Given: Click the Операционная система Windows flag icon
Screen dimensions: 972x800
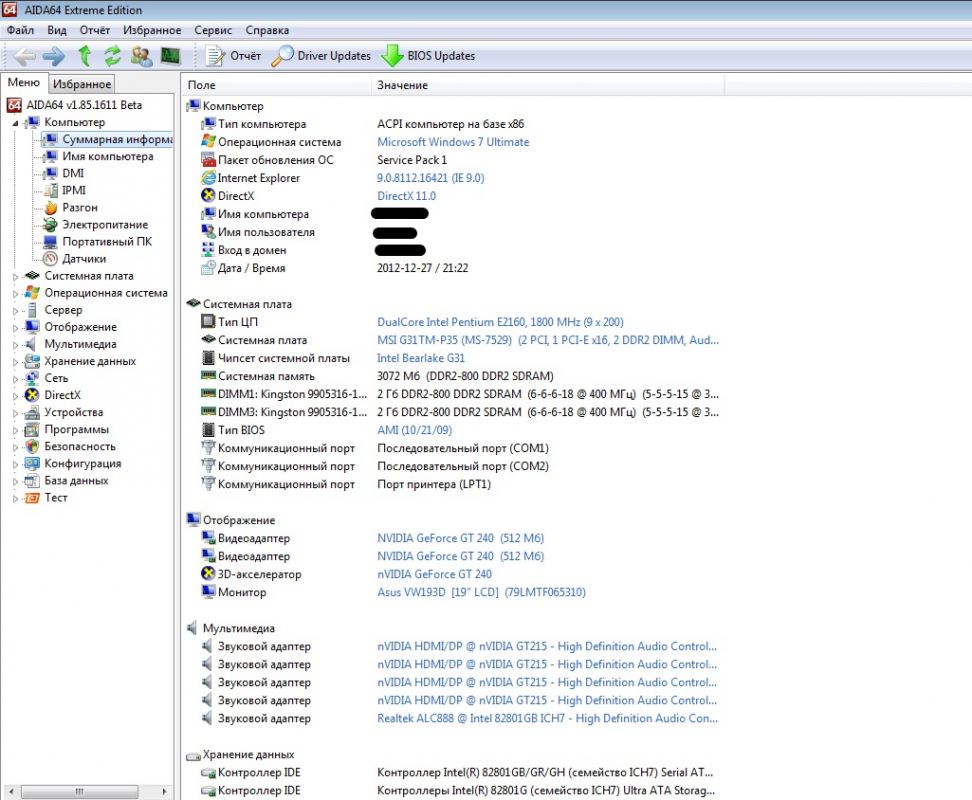Looking at the screenshot, I should pos(32,293).
